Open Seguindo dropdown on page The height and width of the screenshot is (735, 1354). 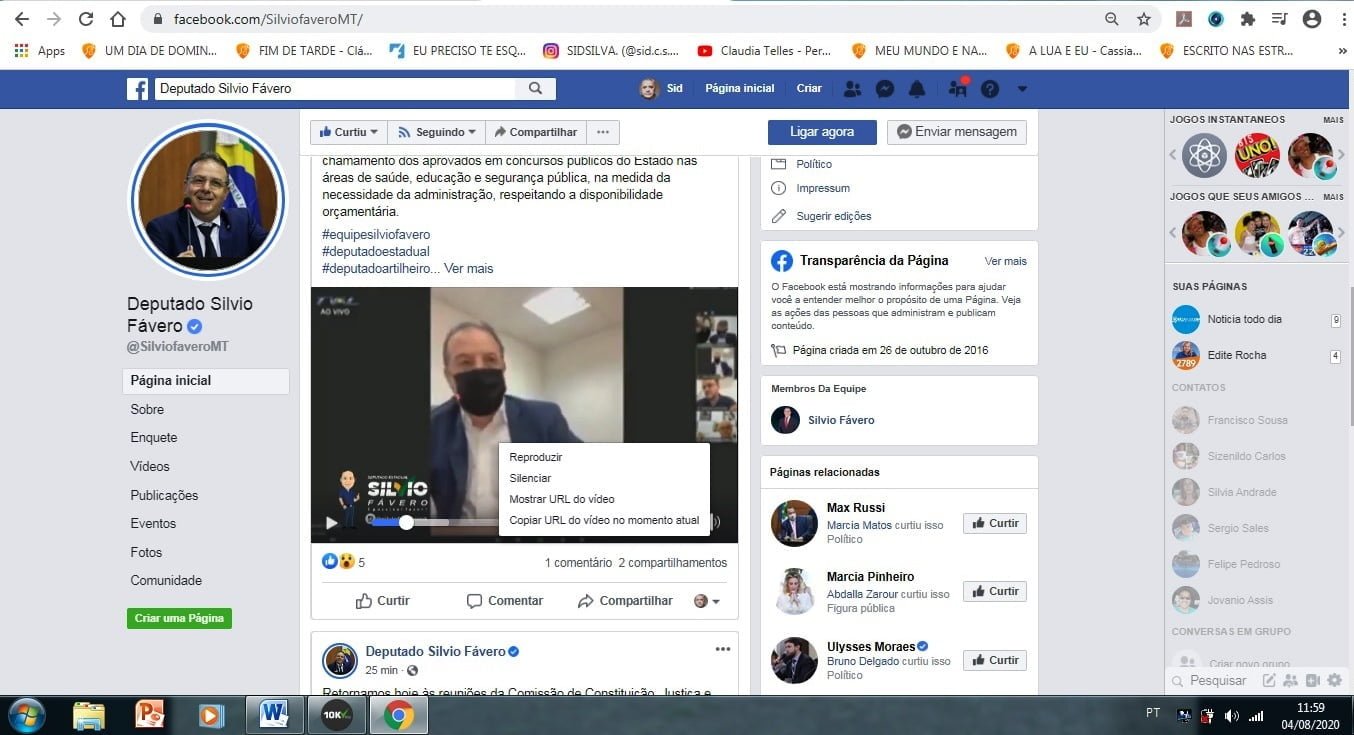pyautogui.click(x=436, y=132)
